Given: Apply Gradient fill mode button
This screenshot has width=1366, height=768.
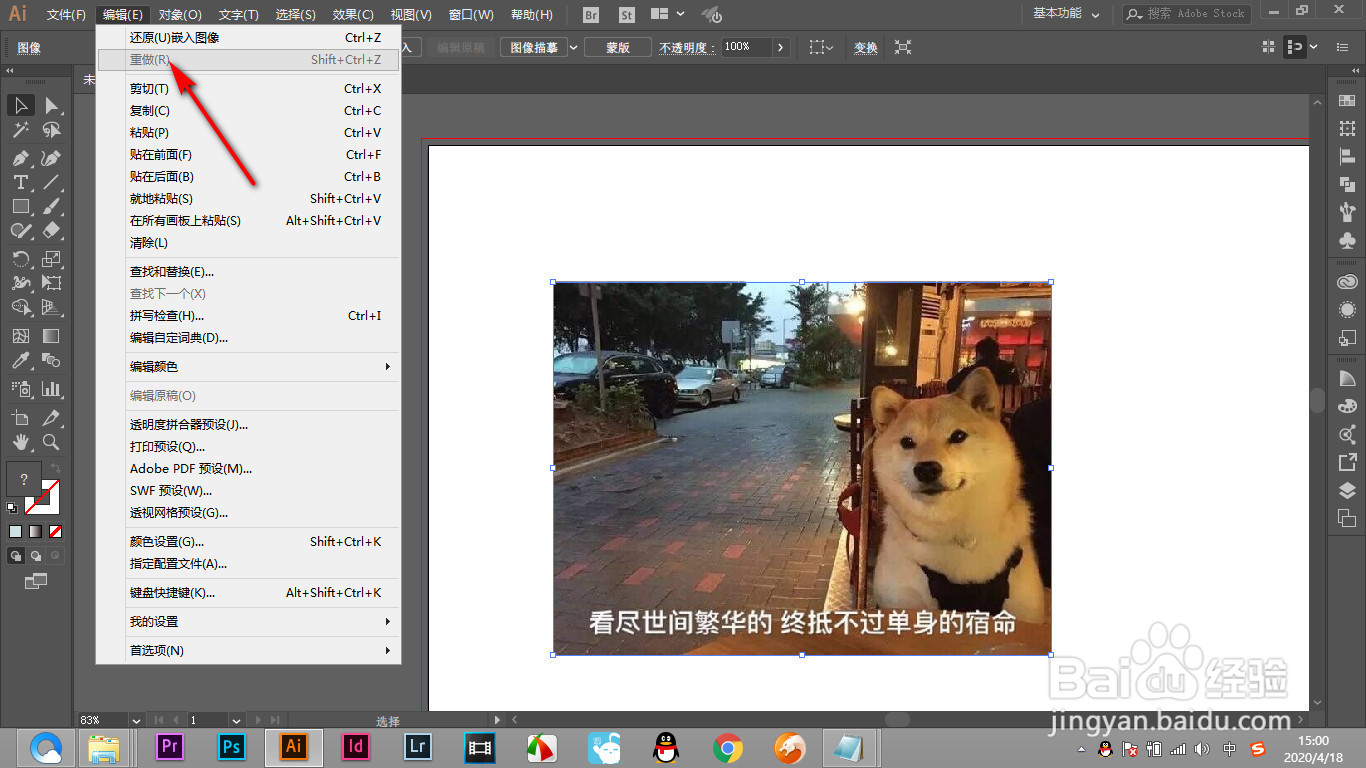Looking at the screenshot, I should point(35,531).
